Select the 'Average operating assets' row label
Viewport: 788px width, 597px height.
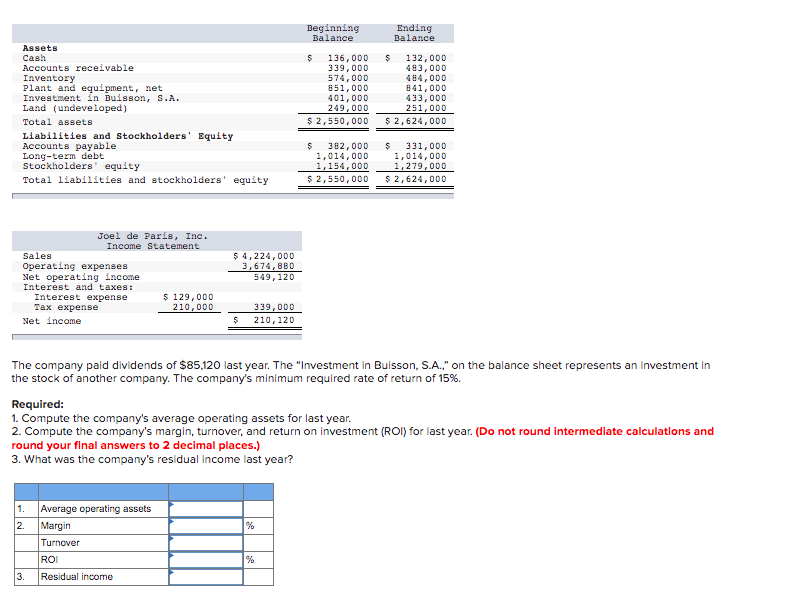95,509
